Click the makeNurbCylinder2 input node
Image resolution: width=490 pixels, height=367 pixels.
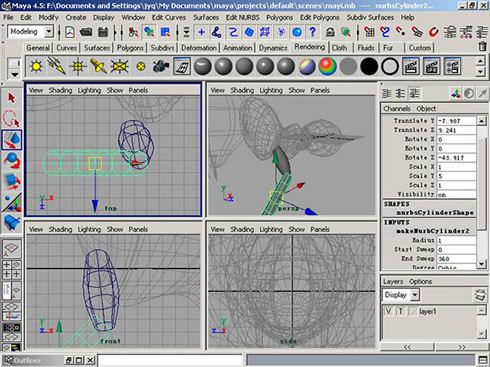point(432,231)
